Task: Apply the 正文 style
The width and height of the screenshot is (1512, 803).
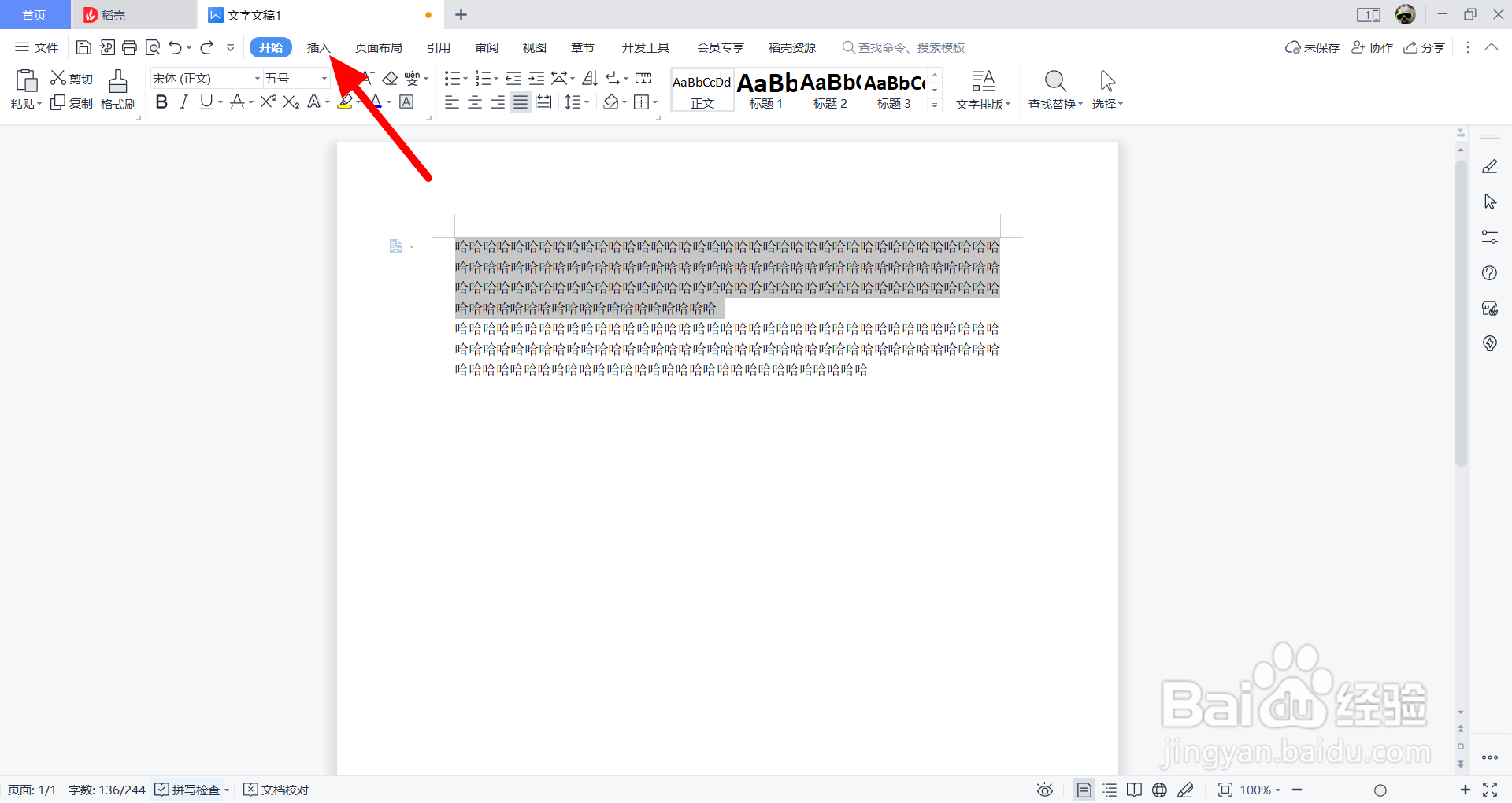Action: click(x=702, y=91)
